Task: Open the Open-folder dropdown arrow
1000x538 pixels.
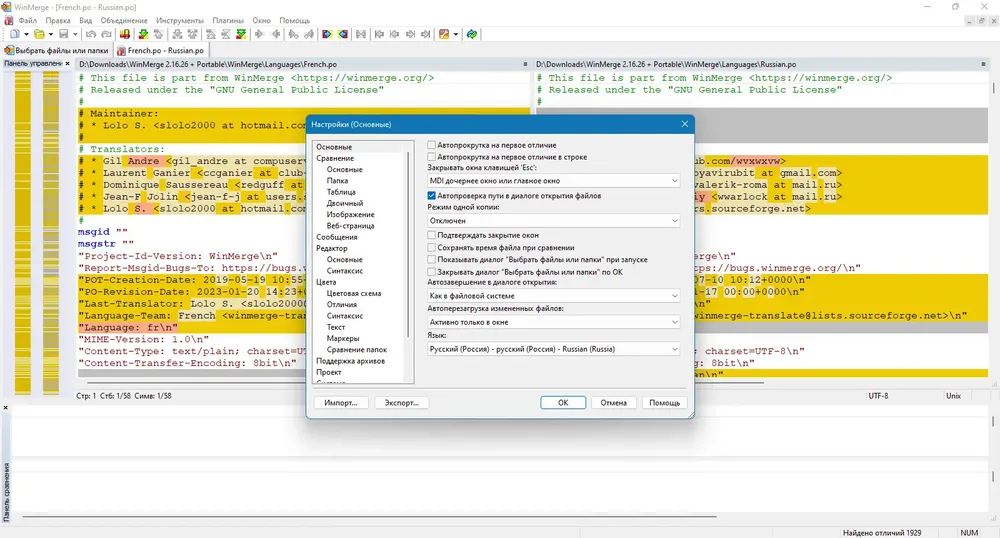Action: tap(50, 34)
